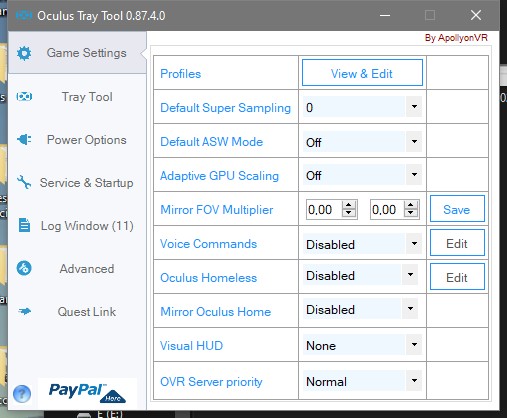Select the Service & Startup tab
The height and width of the screenshot is (418, 507).
pos(77,183)
